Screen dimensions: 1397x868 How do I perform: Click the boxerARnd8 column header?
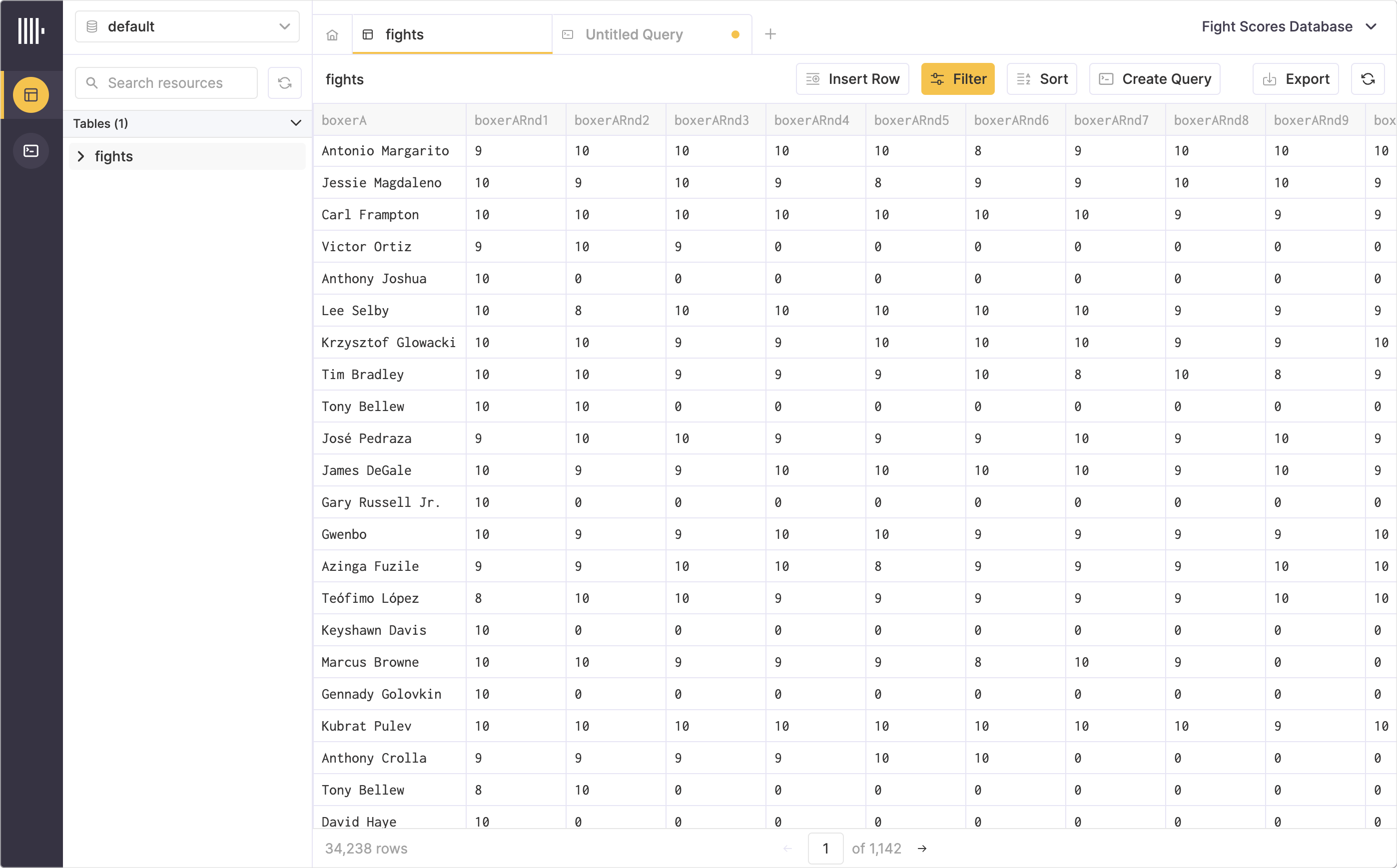point(1215,120)
